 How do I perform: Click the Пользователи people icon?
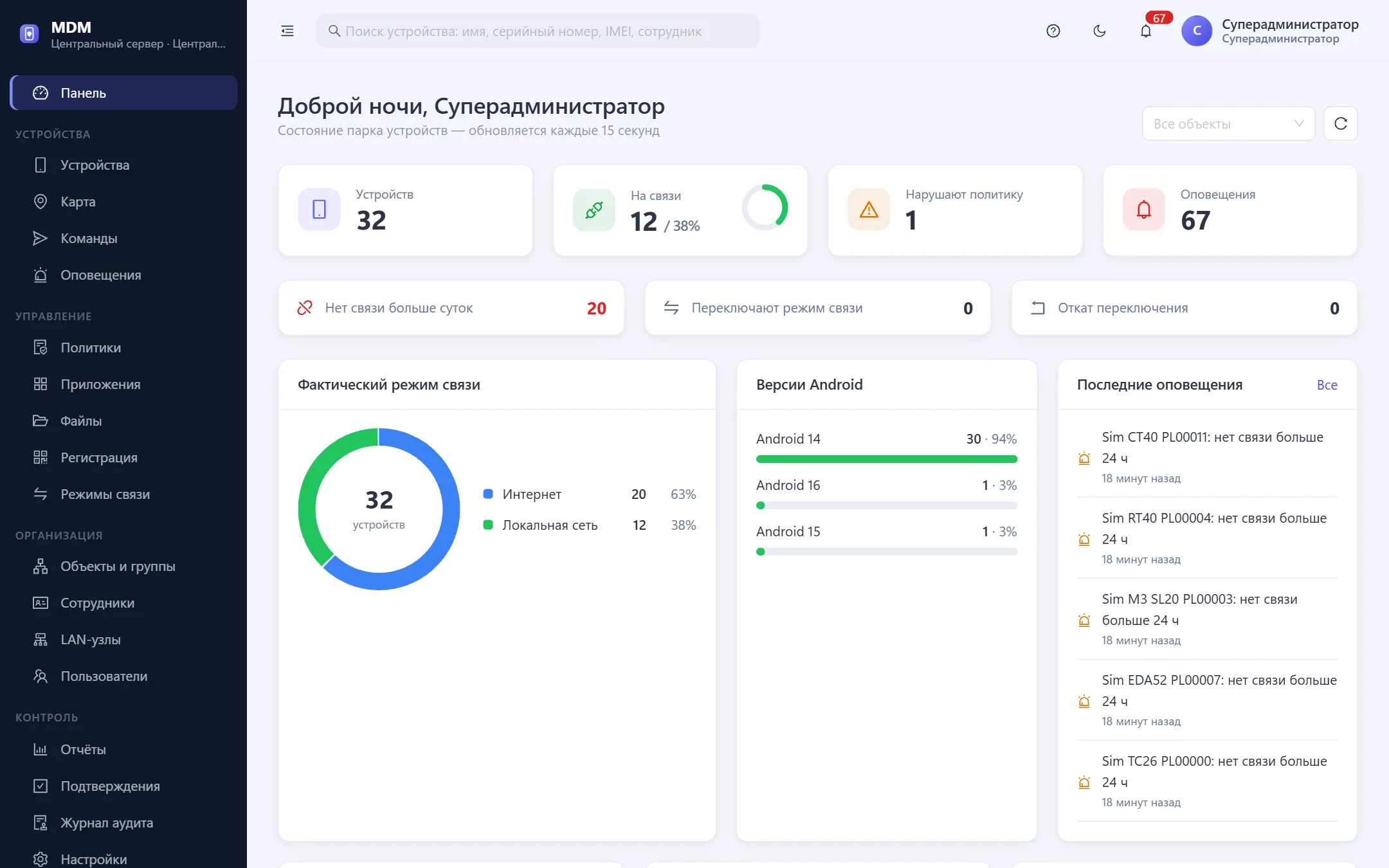pyautogui.click(x=41, y=676)
